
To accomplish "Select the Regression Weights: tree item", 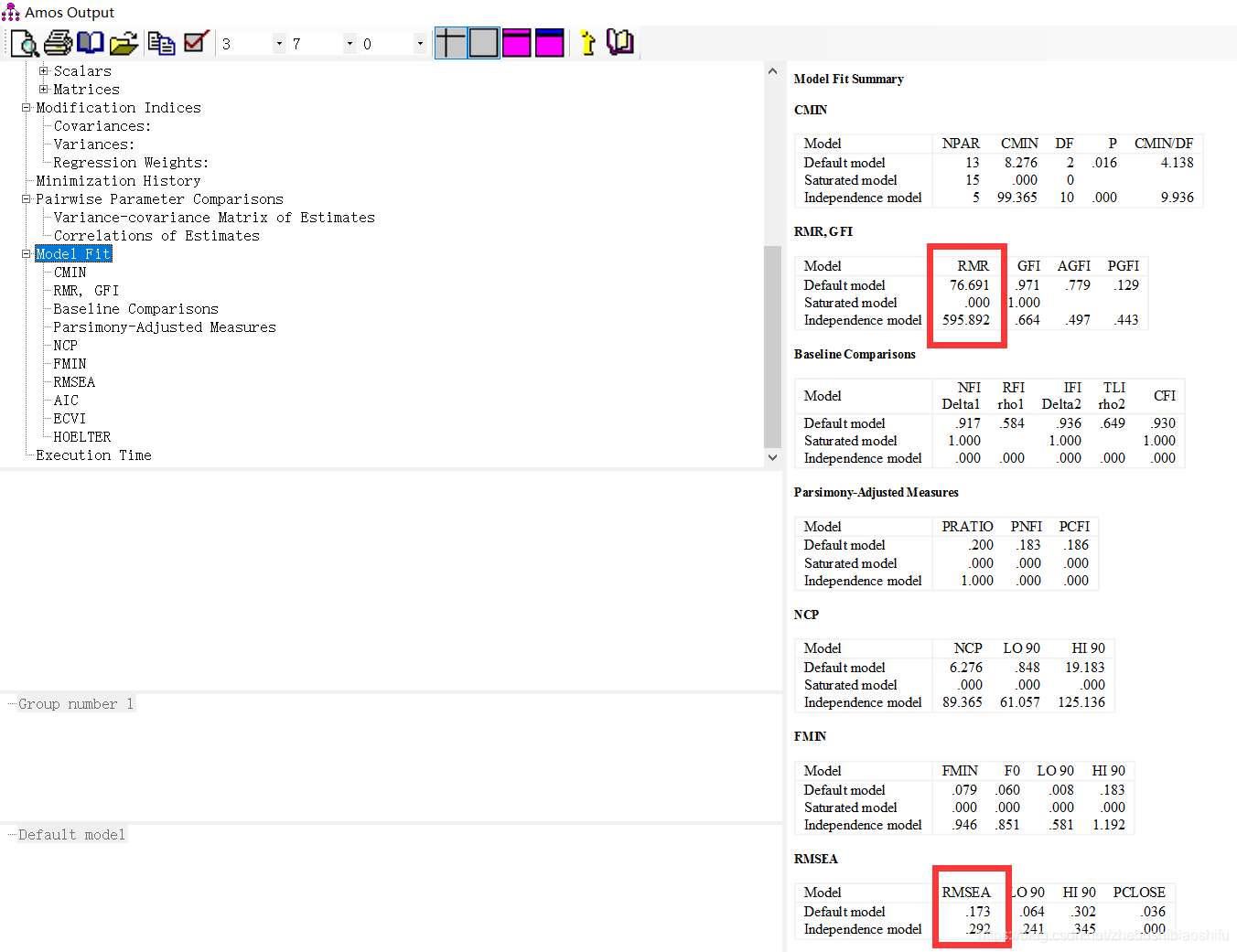I will pos(131,163).
